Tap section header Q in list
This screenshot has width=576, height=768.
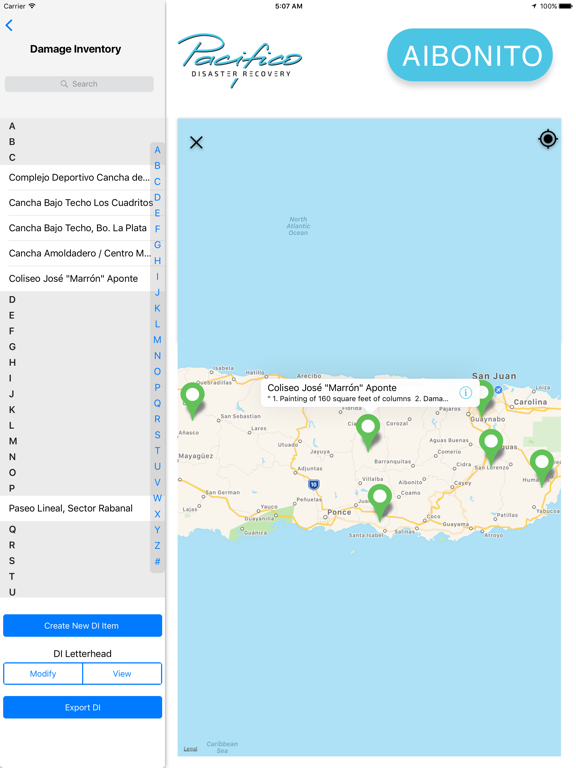(12, 529)
